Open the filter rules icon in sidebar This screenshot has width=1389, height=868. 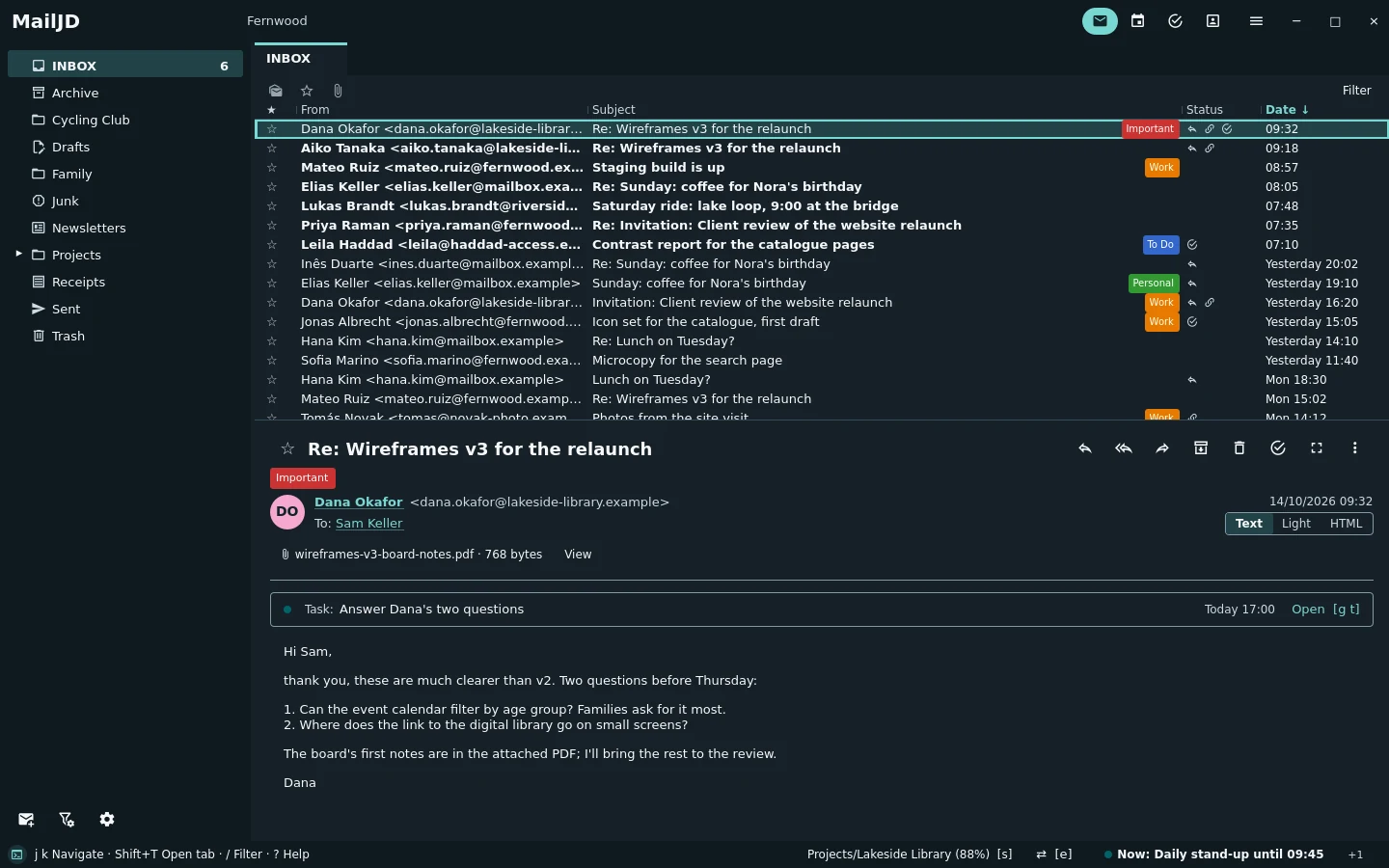[x=67, y=820]
